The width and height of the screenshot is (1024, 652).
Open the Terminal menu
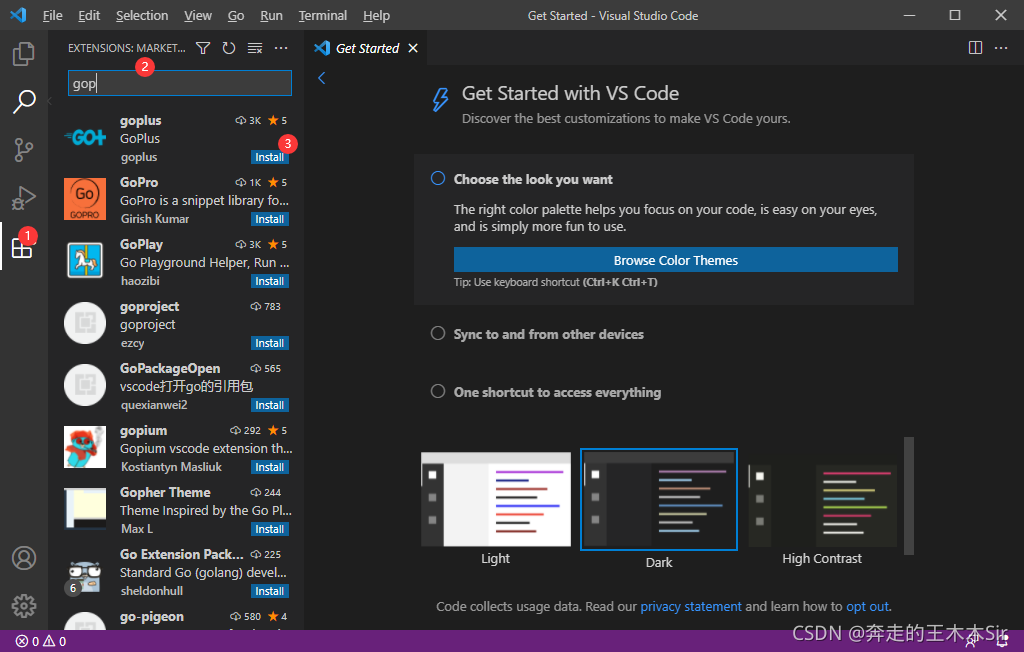pos(323,16)
